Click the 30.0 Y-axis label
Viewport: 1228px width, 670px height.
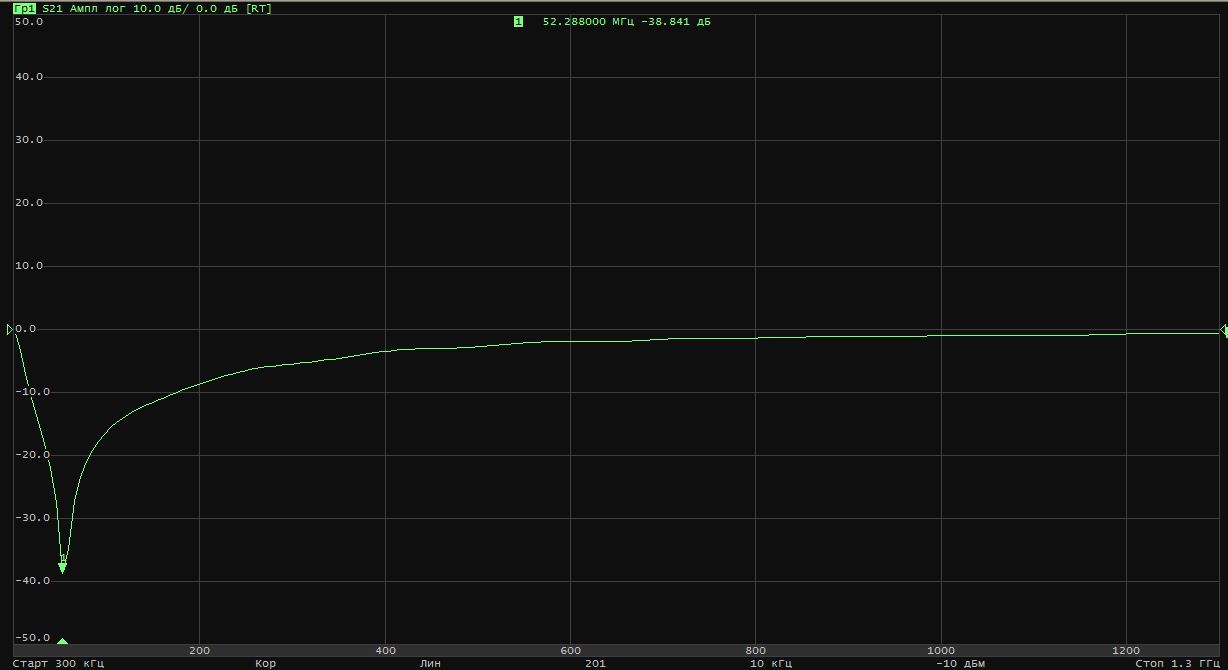28,140
